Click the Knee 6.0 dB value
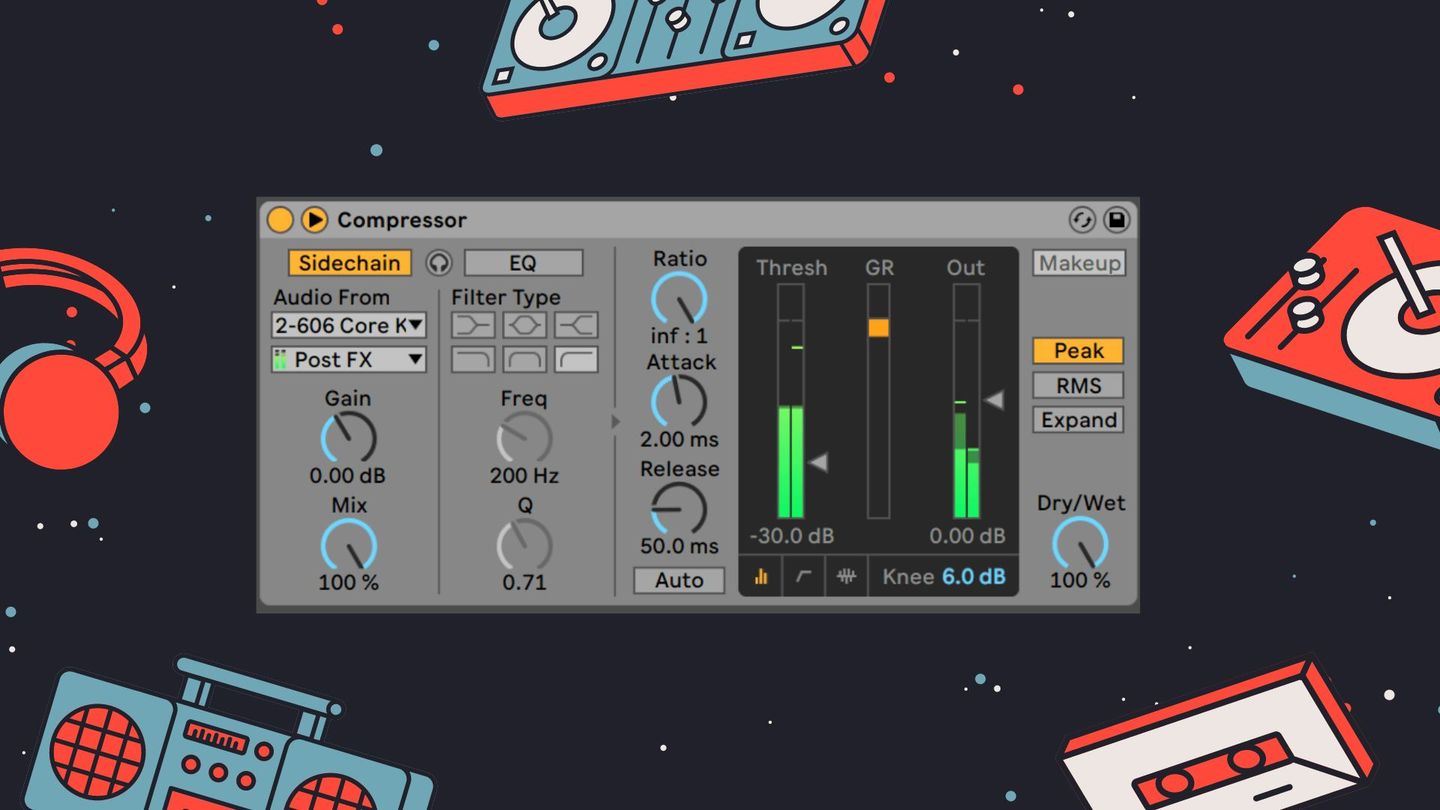The width and height of the screenshot is (1440, 810). pos(973,577)
